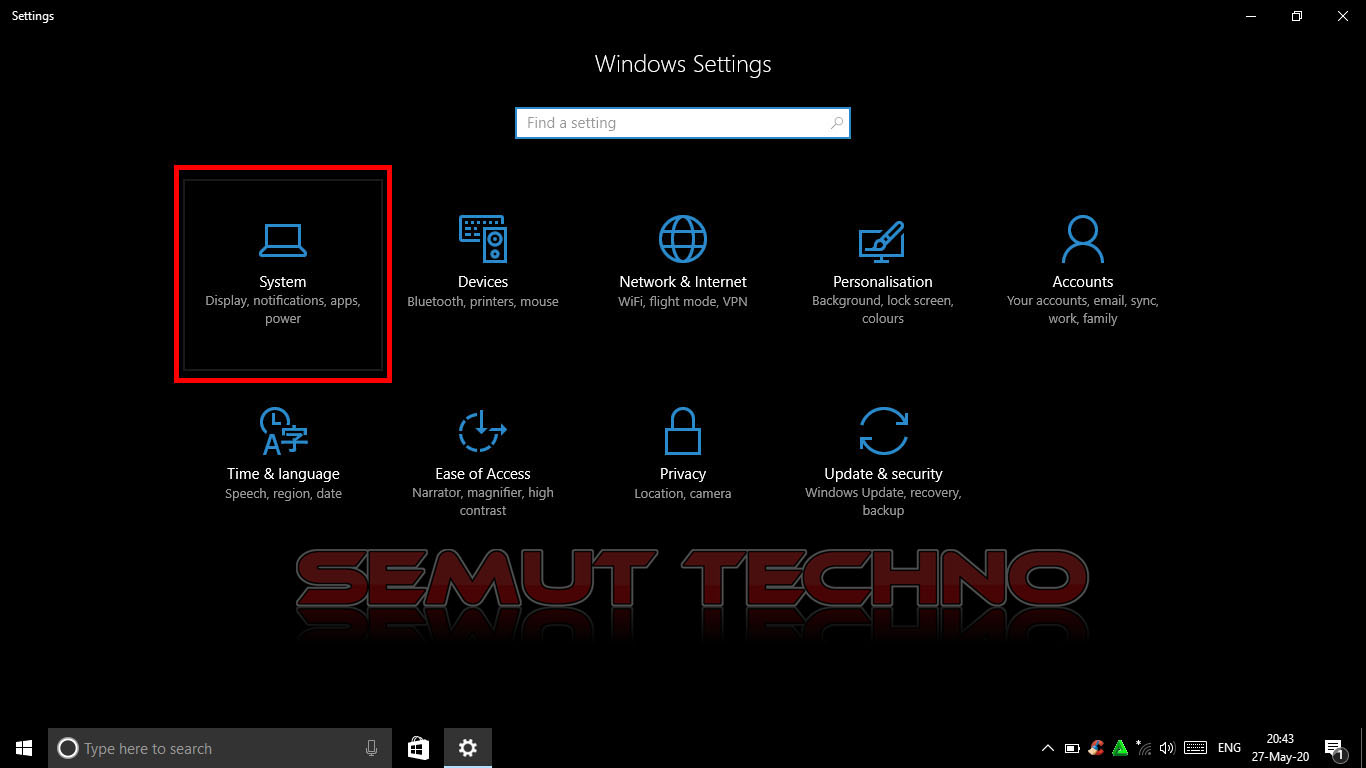Image resolution: width=1366 pixels, height=768 pixels.
Task: Click the 'Ease of Access' label
Action: point(483,474)
